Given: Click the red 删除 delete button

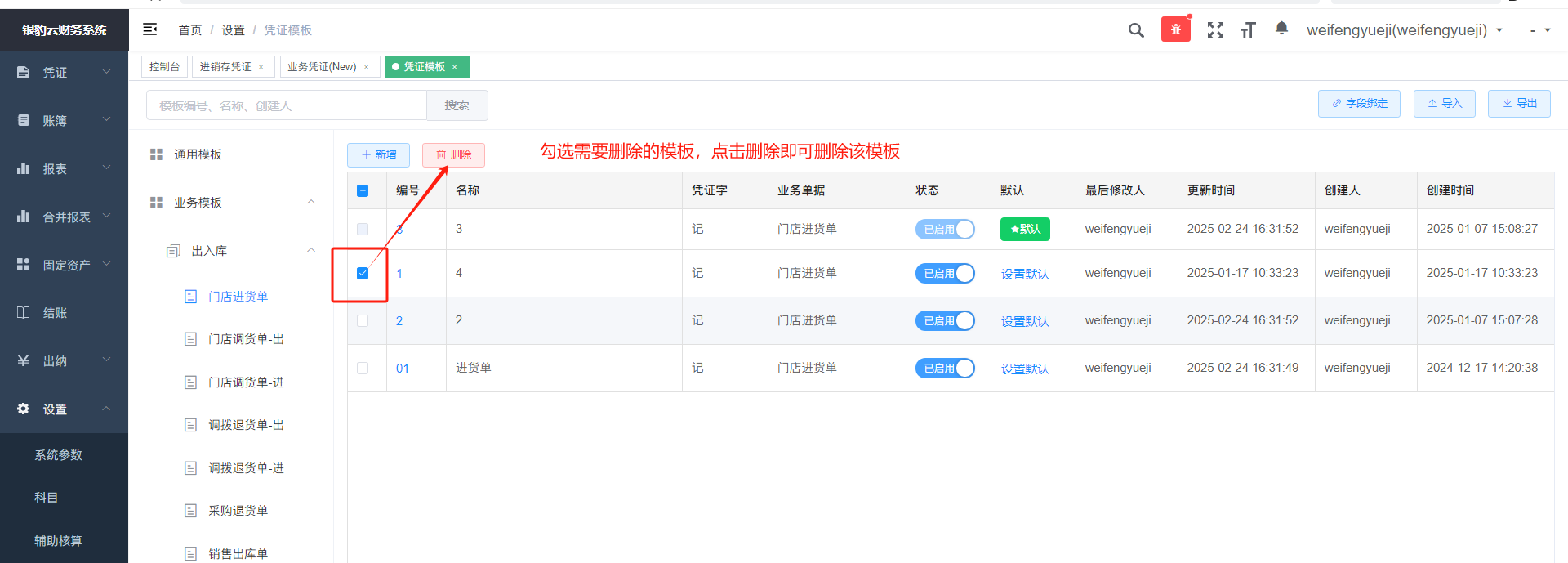Looking at the screenshot, I should [453, 154].
